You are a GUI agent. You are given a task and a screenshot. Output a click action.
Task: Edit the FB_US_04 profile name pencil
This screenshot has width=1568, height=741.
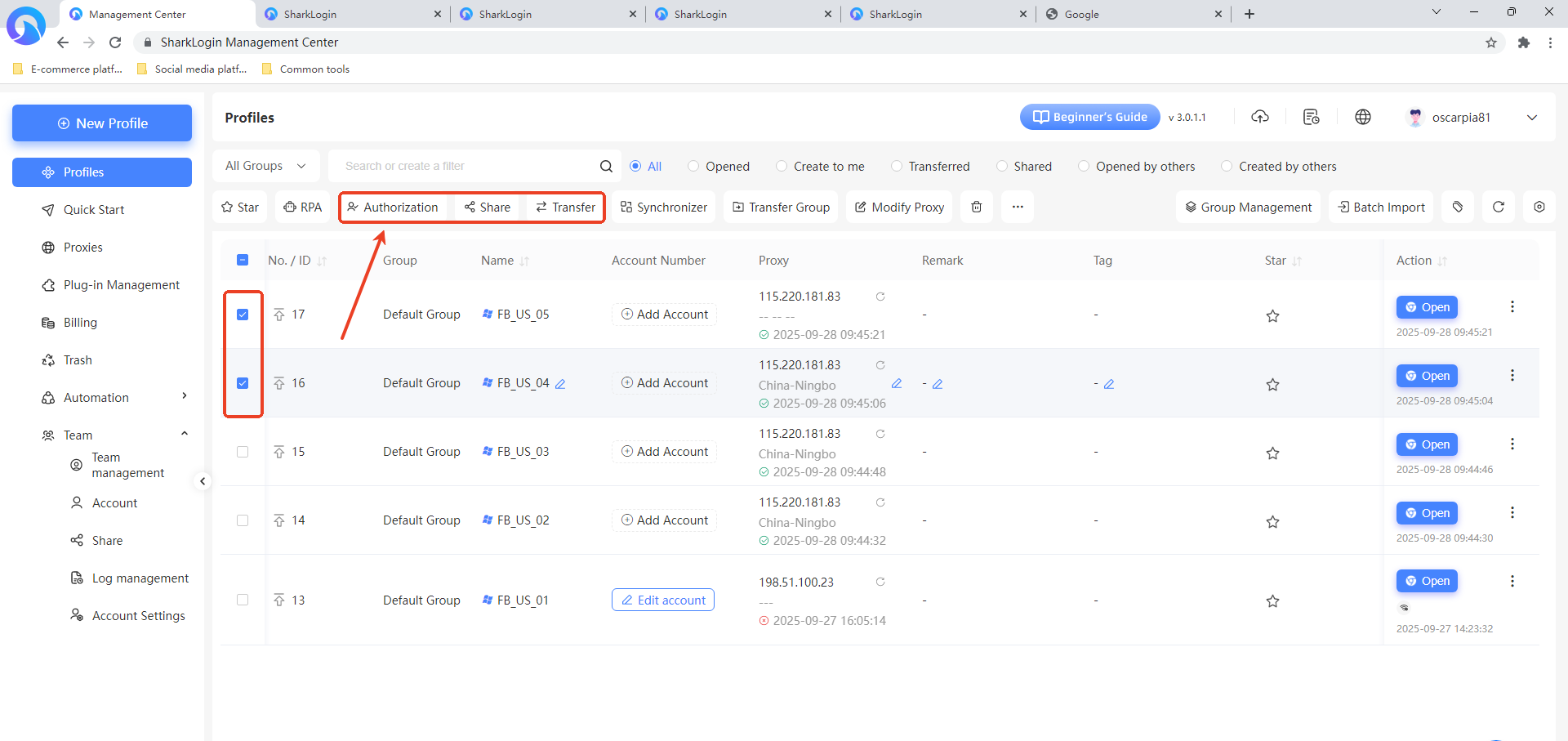[x=560, y=384]
